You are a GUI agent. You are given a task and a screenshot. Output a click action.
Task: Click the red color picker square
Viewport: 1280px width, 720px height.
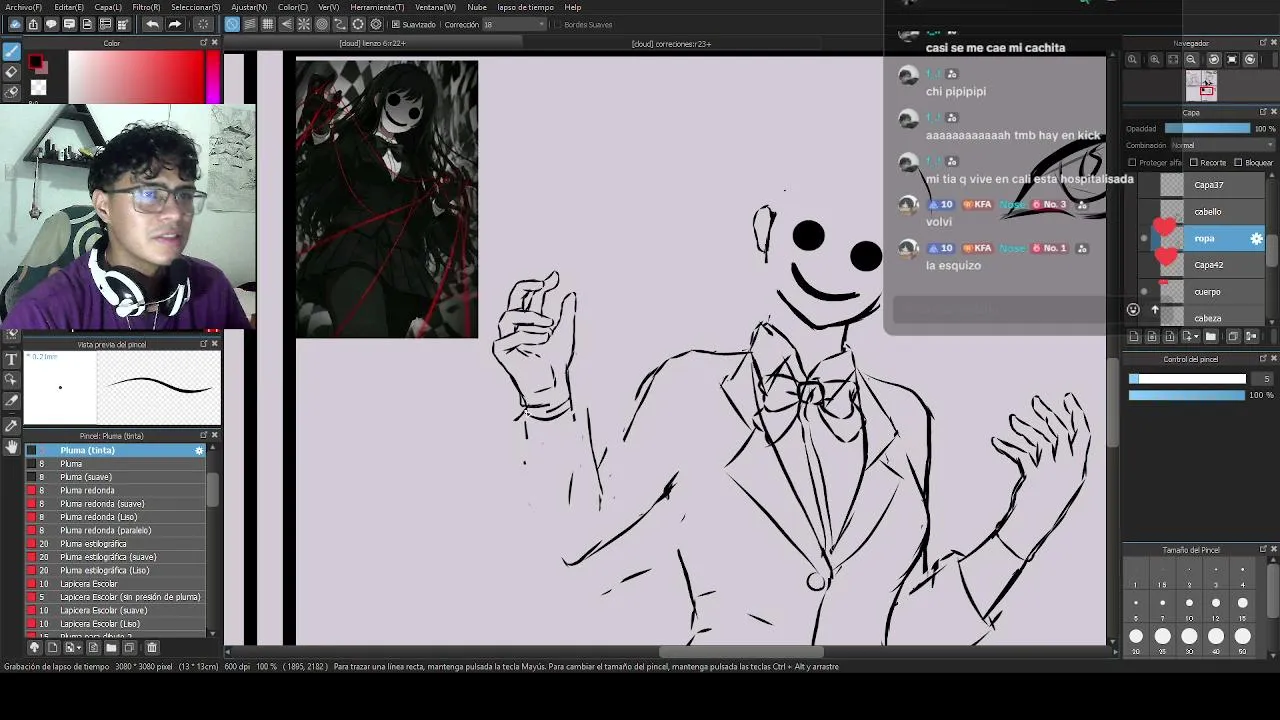[x=136, y=77]
